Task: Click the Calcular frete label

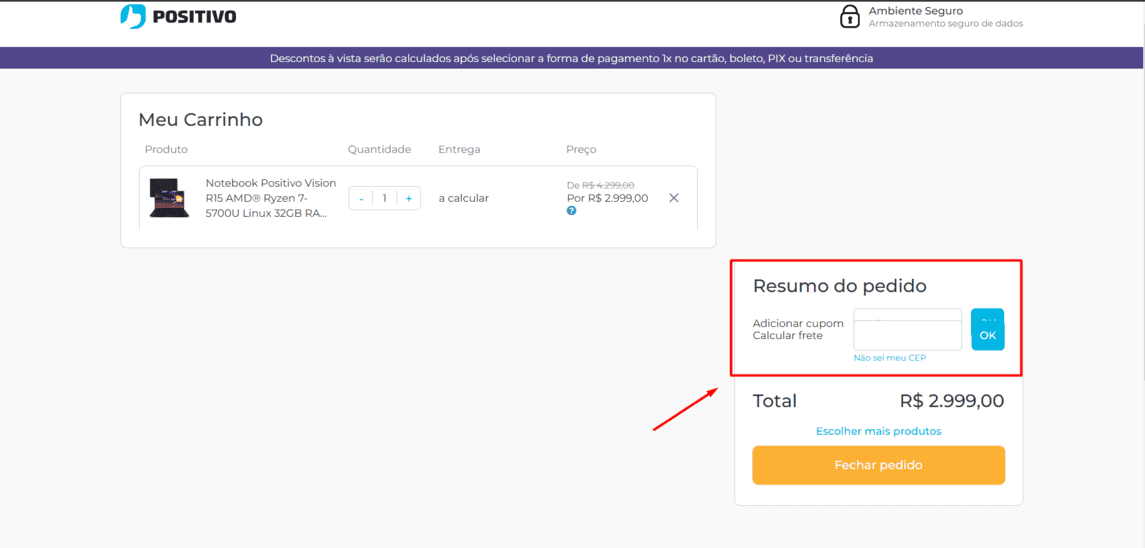Action: click(x=788, y=335)
